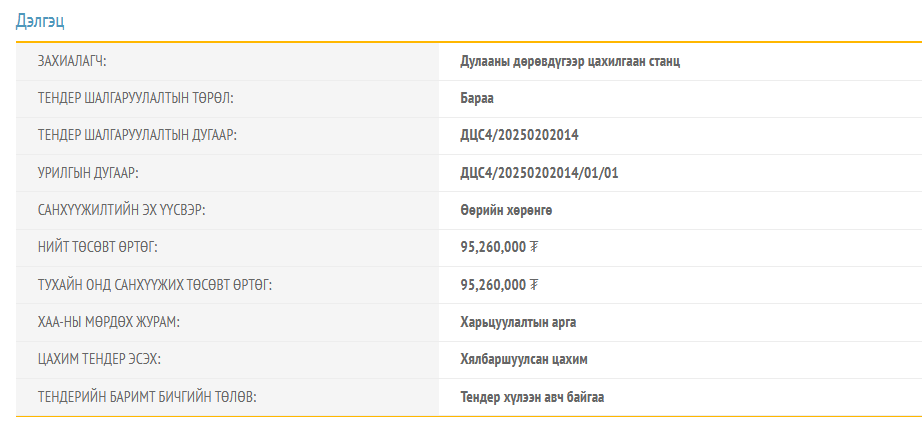Click ТЕНДЕР ШАЛГАРУУЛАЛТЫН ДУГААР label
Viewport: 922px width, 437px height.
pyautogui.click(x=137, y=135)
